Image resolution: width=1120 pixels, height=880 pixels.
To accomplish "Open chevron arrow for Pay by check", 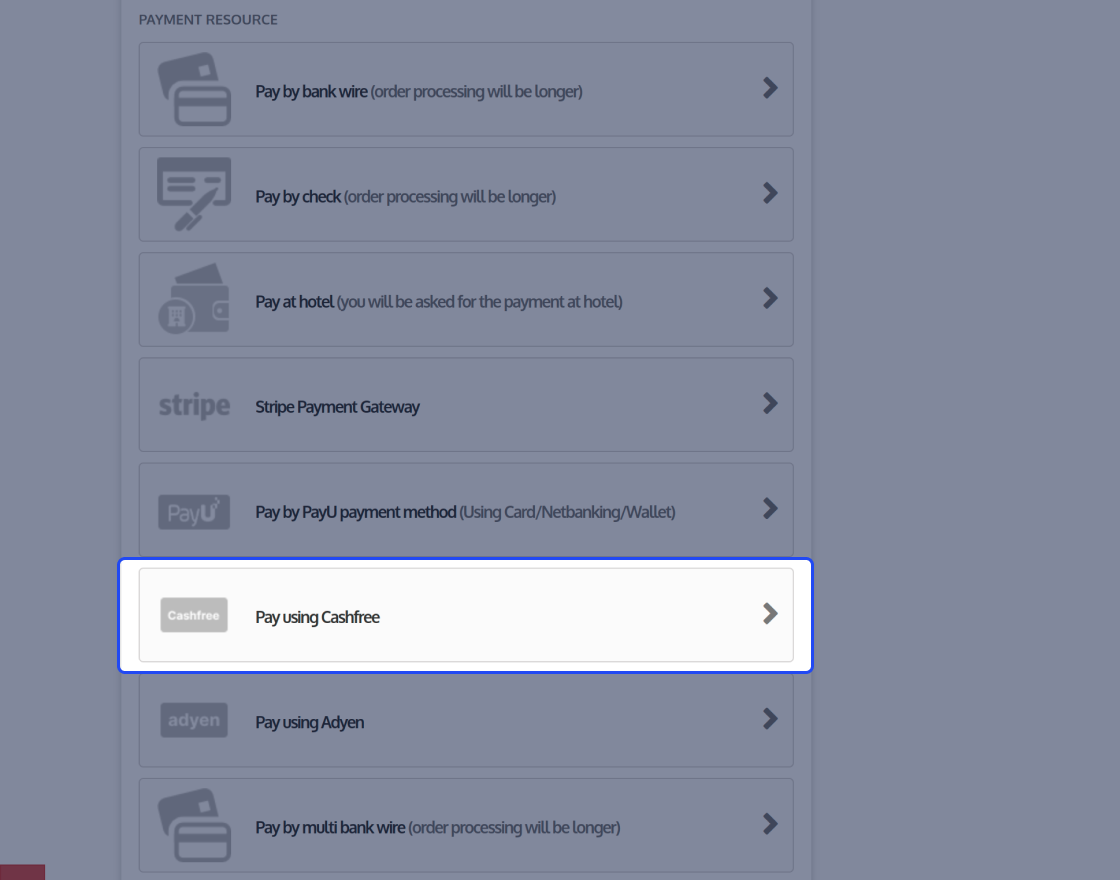I will (770, 193).
